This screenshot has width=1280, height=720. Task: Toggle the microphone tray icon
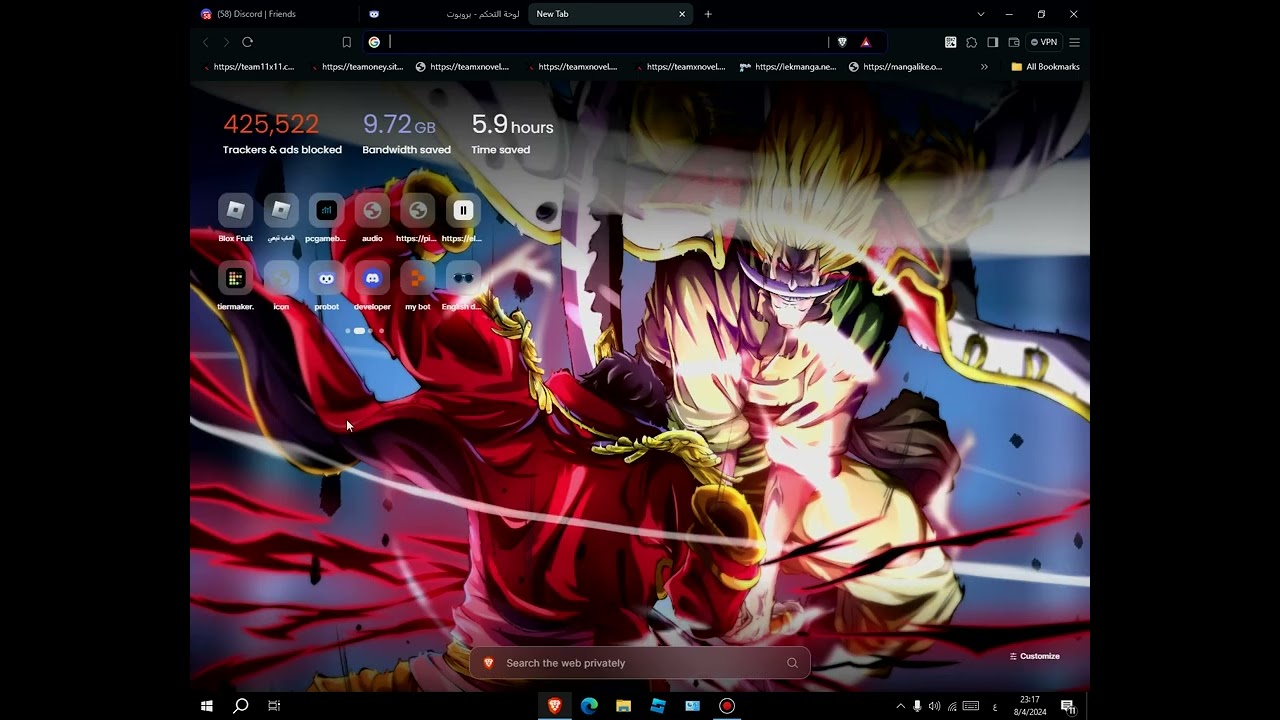(917, 706)
